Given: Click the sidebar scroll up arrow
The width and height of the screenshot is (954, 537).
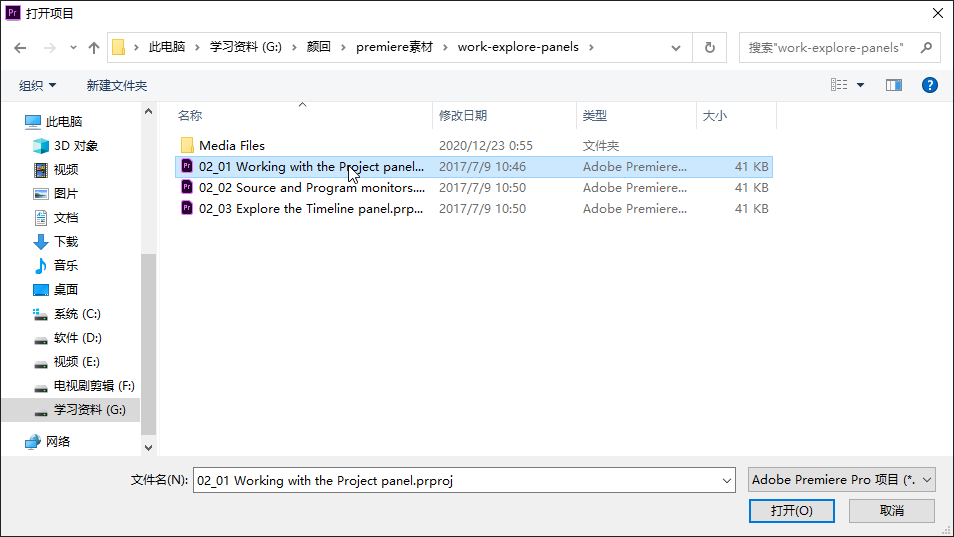Looking at the screenshot, I should (x=148, y=111).
